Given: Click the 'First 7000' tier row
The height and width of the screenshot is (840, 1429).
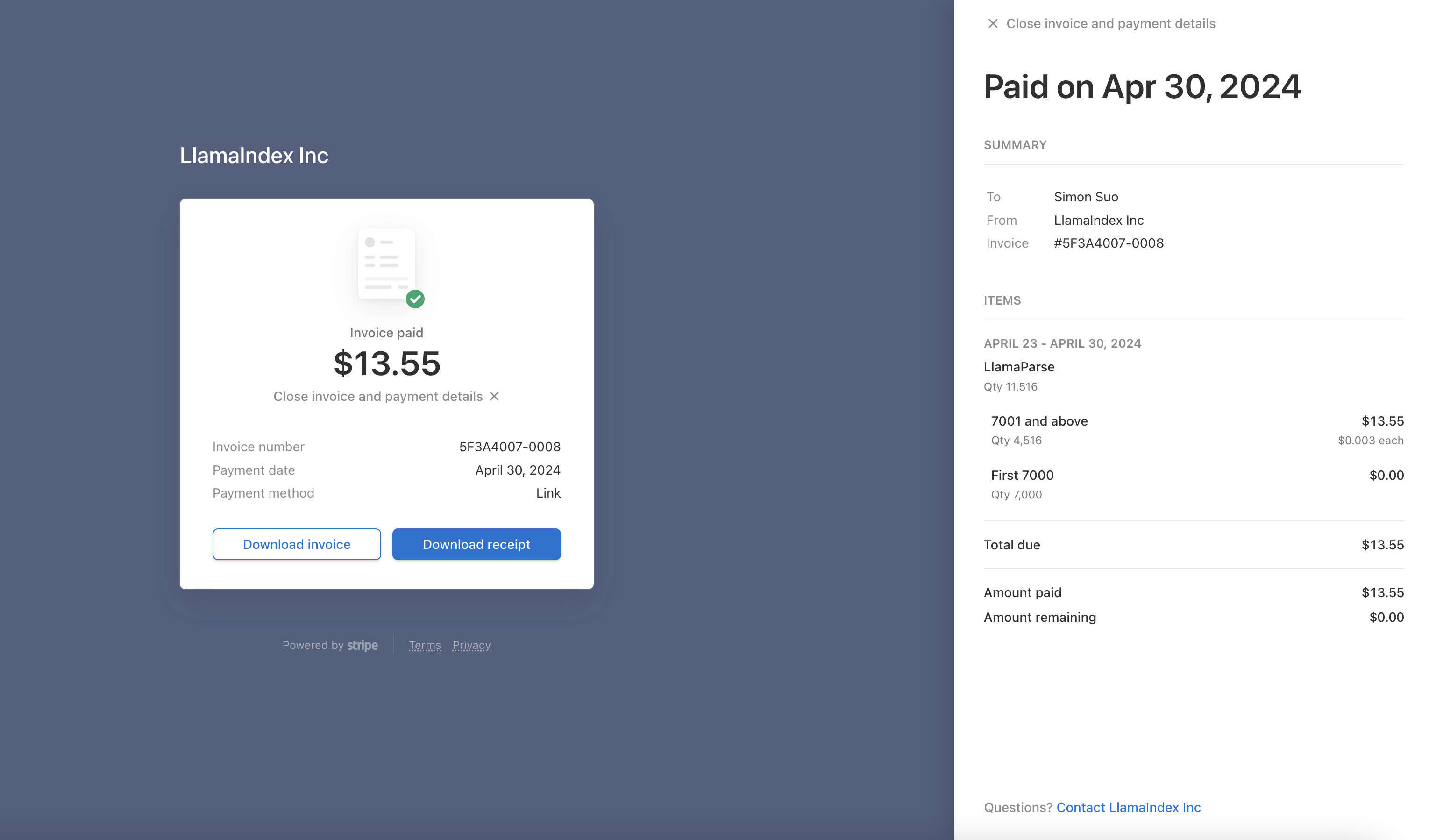Looking at the screenshot, I should click(x=1197, y=484).
